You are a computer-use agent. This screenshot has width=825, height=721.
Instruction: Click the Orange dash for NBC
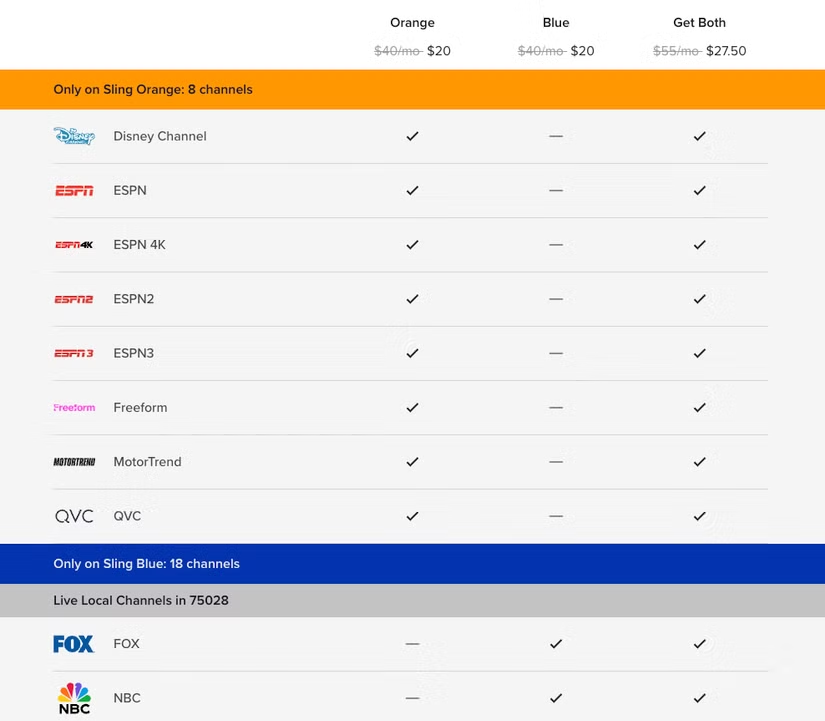click(x=412, y=698)
